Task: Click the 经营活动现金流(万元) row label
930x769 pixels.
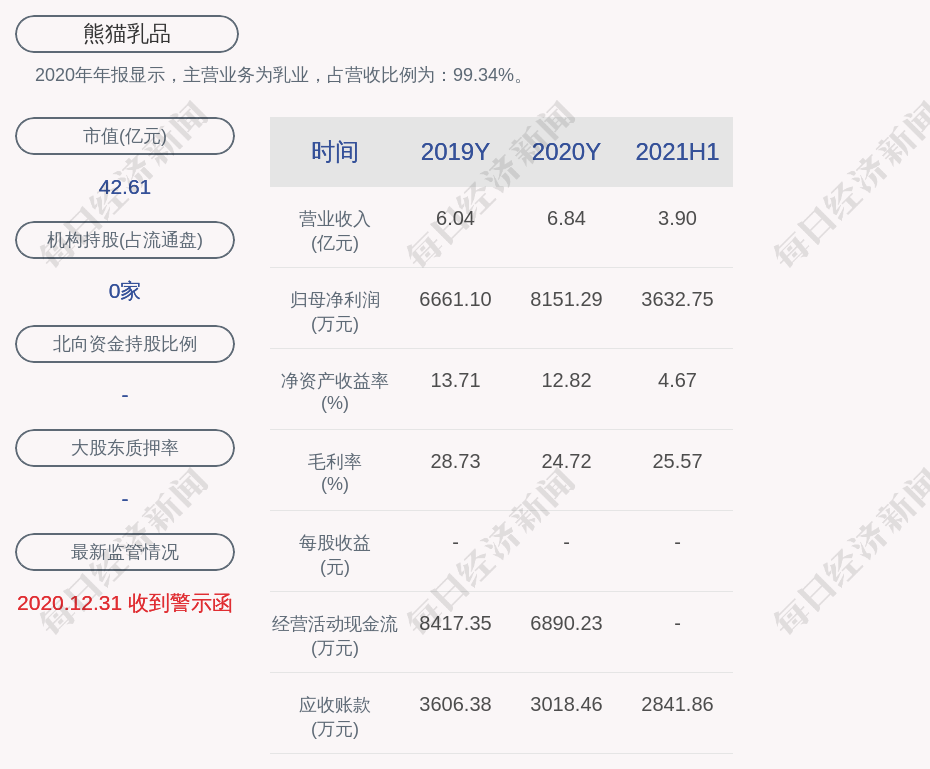Action: point(334,635)
